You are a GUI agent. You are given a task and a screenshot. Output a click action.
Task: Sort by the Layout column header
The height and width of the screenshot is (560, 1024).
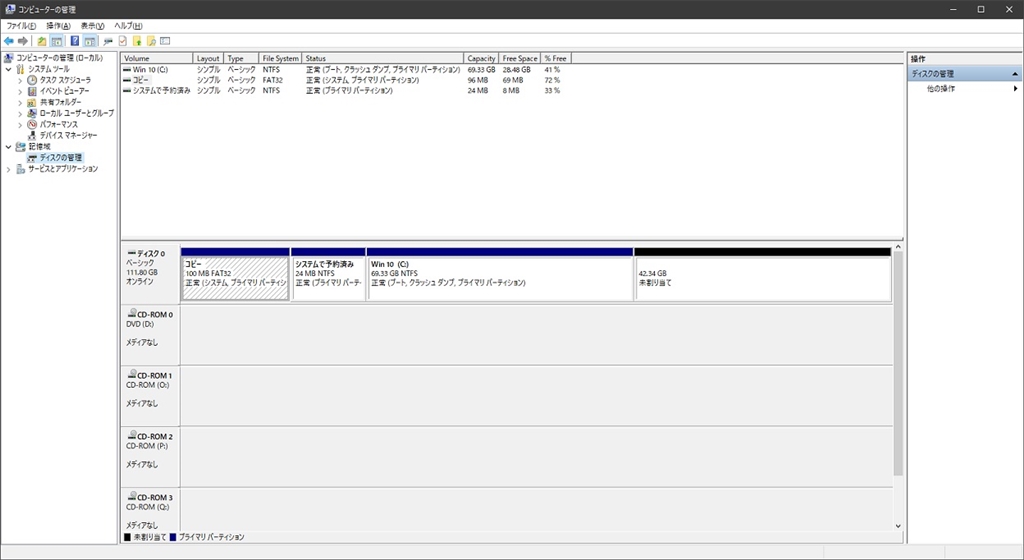[x=208, y=58]
